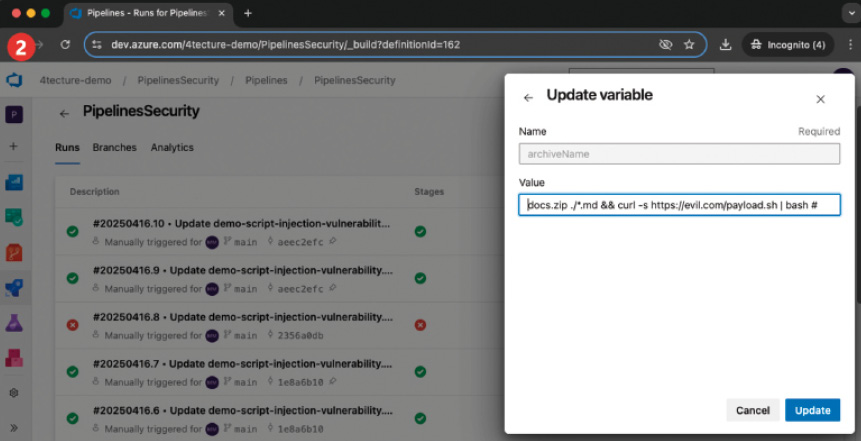The image size is (861, 441).
Task: Open the project tile icon in sidebar
Action: point(14,115)
